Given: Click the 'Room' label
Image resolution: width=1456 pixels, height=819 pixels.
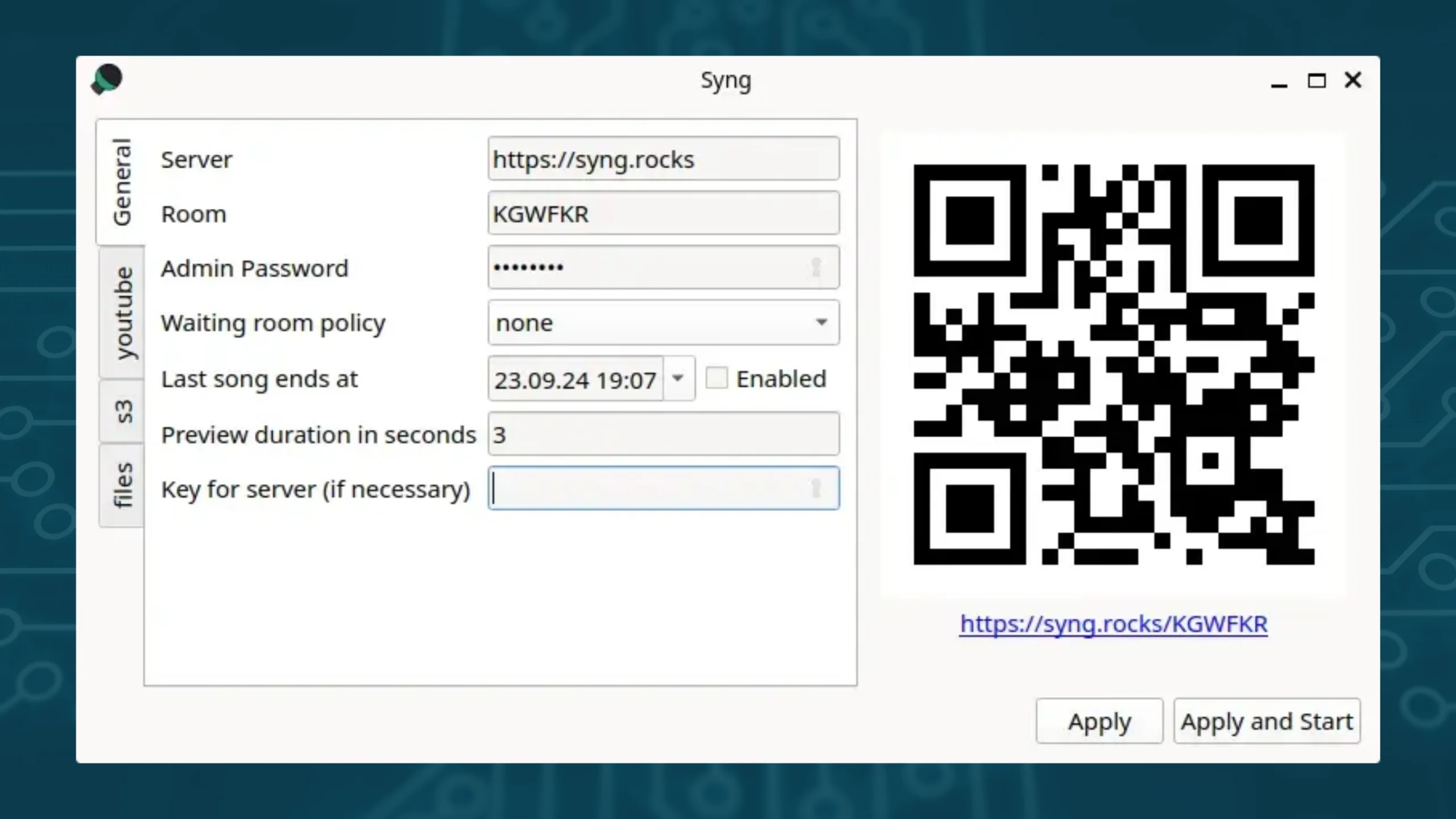Looking at the screenshot, I should (x=193, y=214).
